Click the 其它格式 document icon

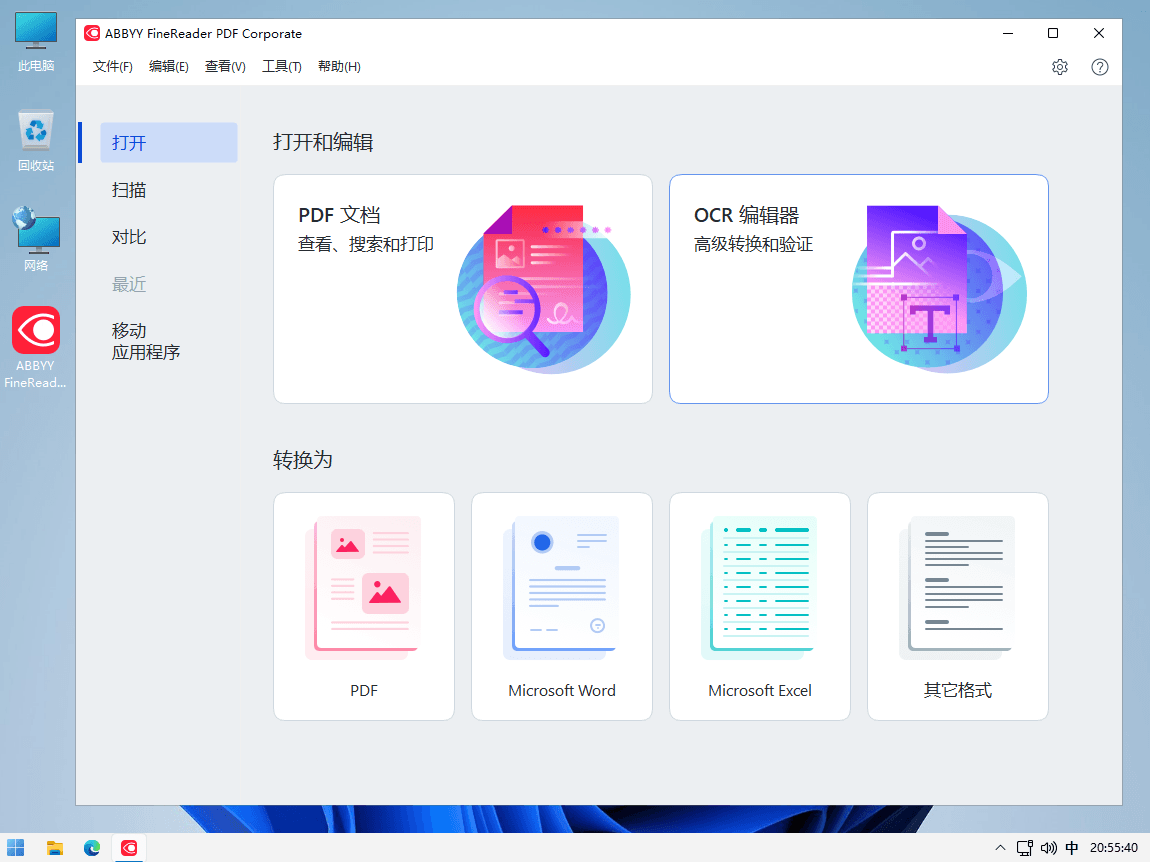click(958, 587)
